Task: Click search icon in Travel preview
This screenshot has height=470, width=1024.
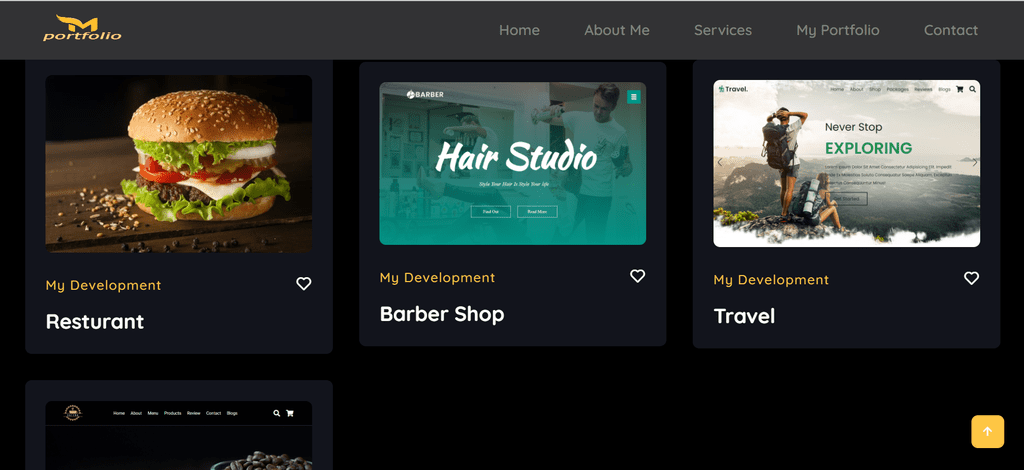Action: (972, 89)
